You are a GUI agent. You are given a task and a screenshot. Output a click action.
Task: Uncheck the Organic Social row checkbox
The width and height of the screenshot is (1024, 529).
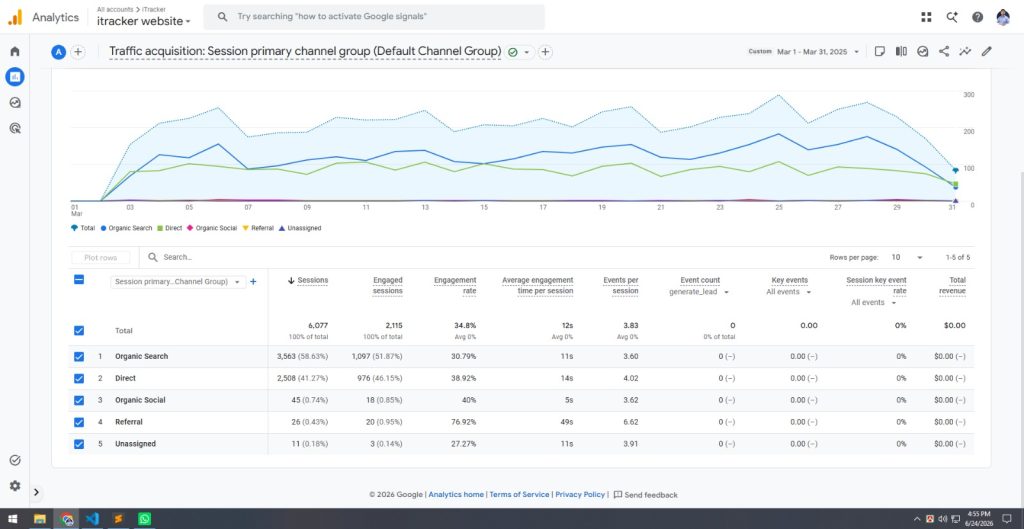pos(79,400)
